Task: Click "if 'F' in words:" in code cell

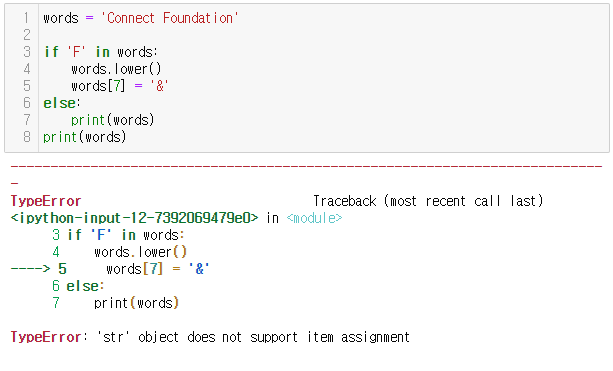Action: click(100, 52)
